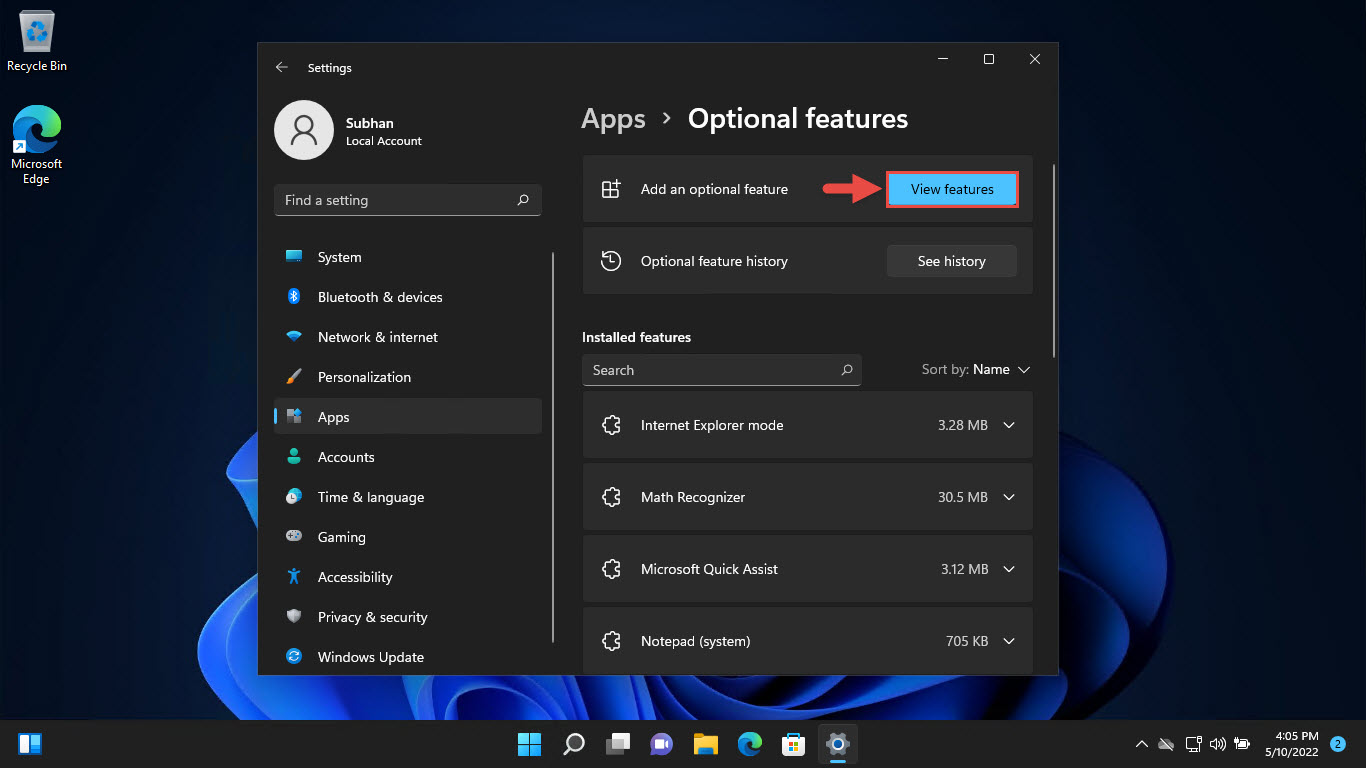Click the search magnifier in Find a setting
The width and height of the screenshot is (1366, 768).
pyautogui.click(x=523, y=200)
